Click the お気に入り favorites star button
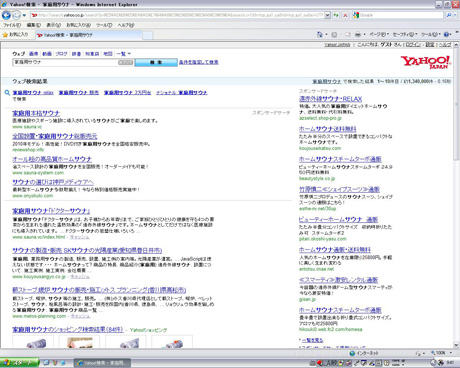The image size is (460, 368). click(15, 35)
